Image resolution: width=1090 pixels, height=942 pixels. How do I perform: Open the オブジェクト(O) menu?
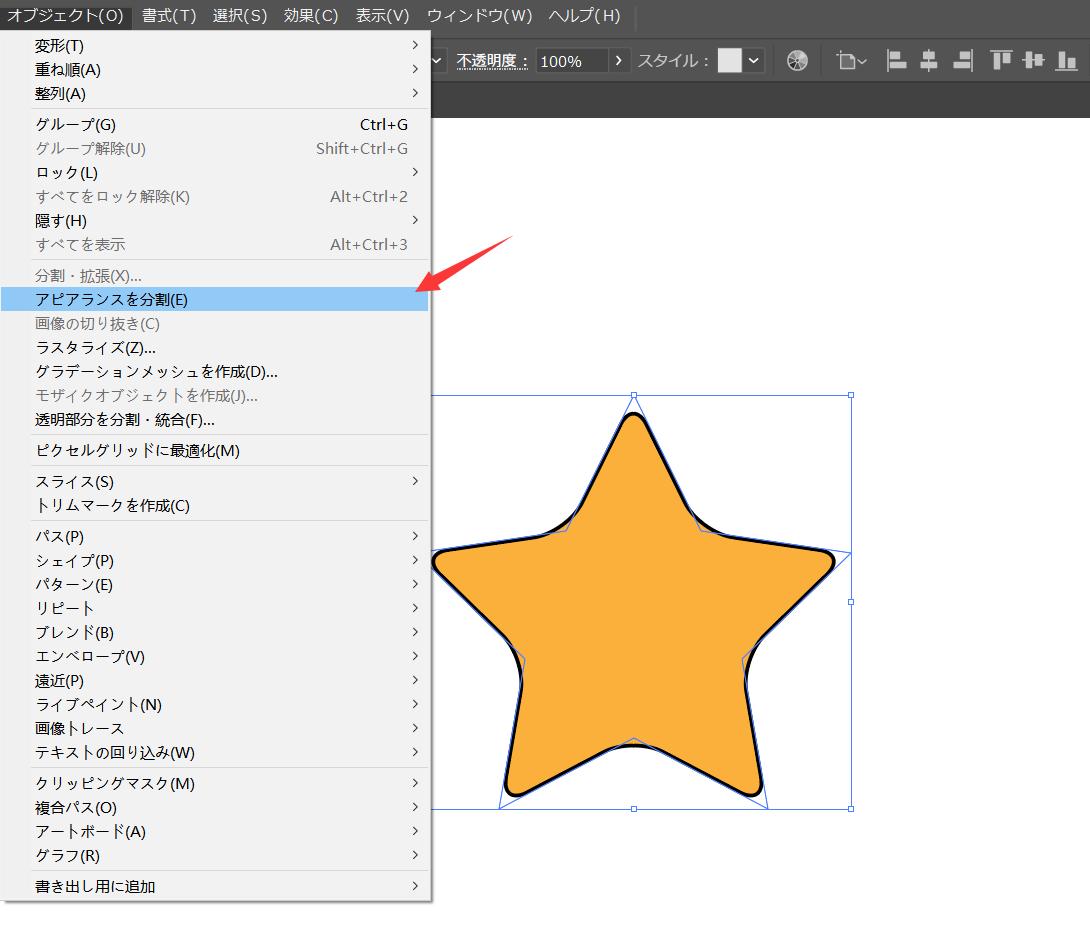click(65, 15)
